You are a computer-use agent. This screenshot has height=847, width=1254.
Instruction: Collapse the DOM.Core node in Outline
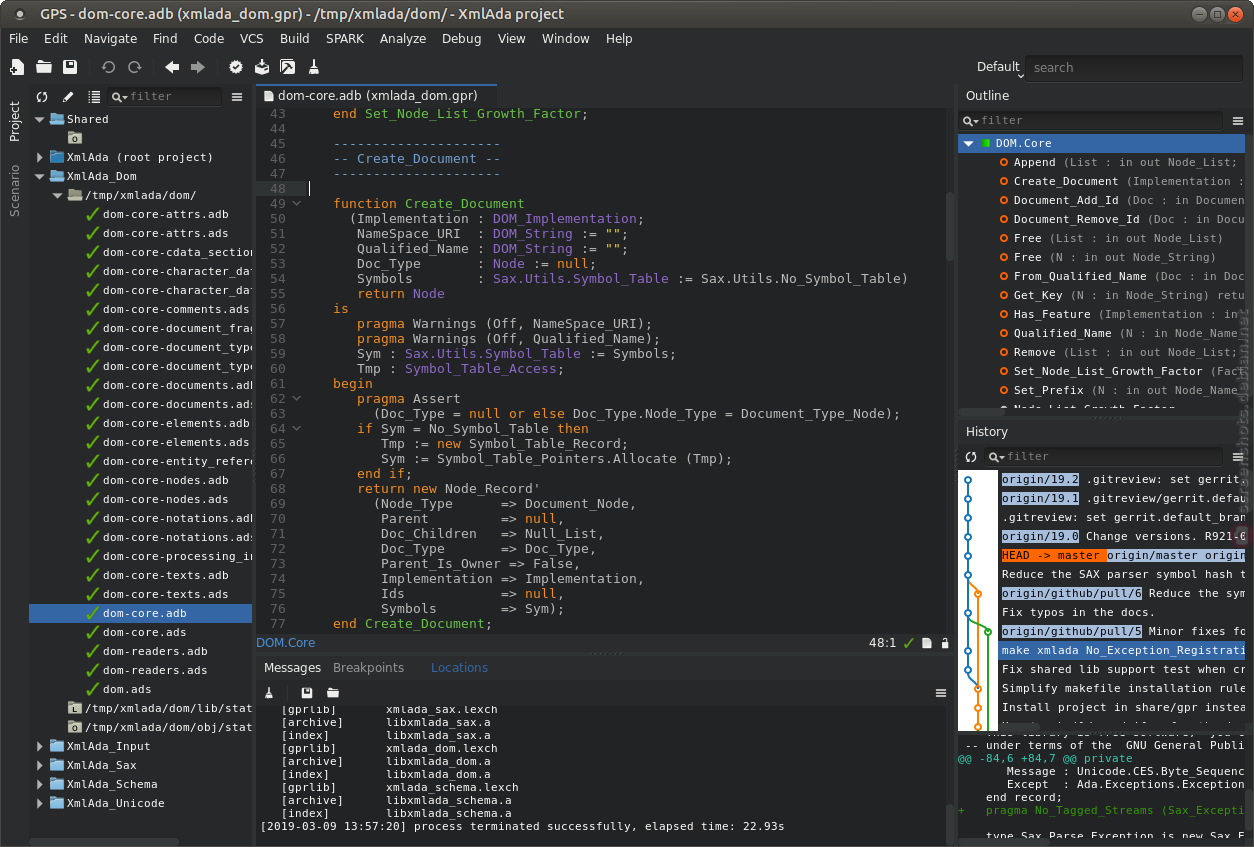click(x=968, y=143)
